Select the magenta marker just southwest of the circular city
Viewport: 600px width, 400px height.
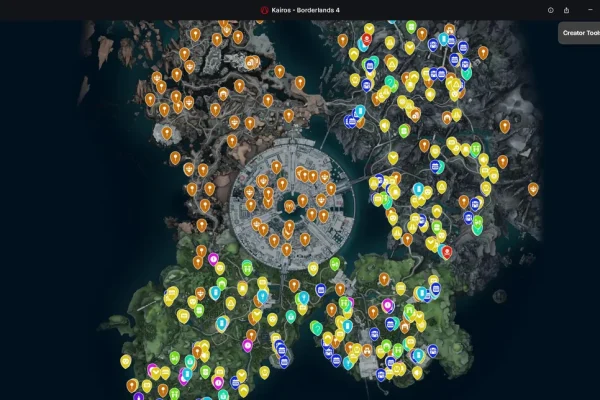click(x=213, y=260)
